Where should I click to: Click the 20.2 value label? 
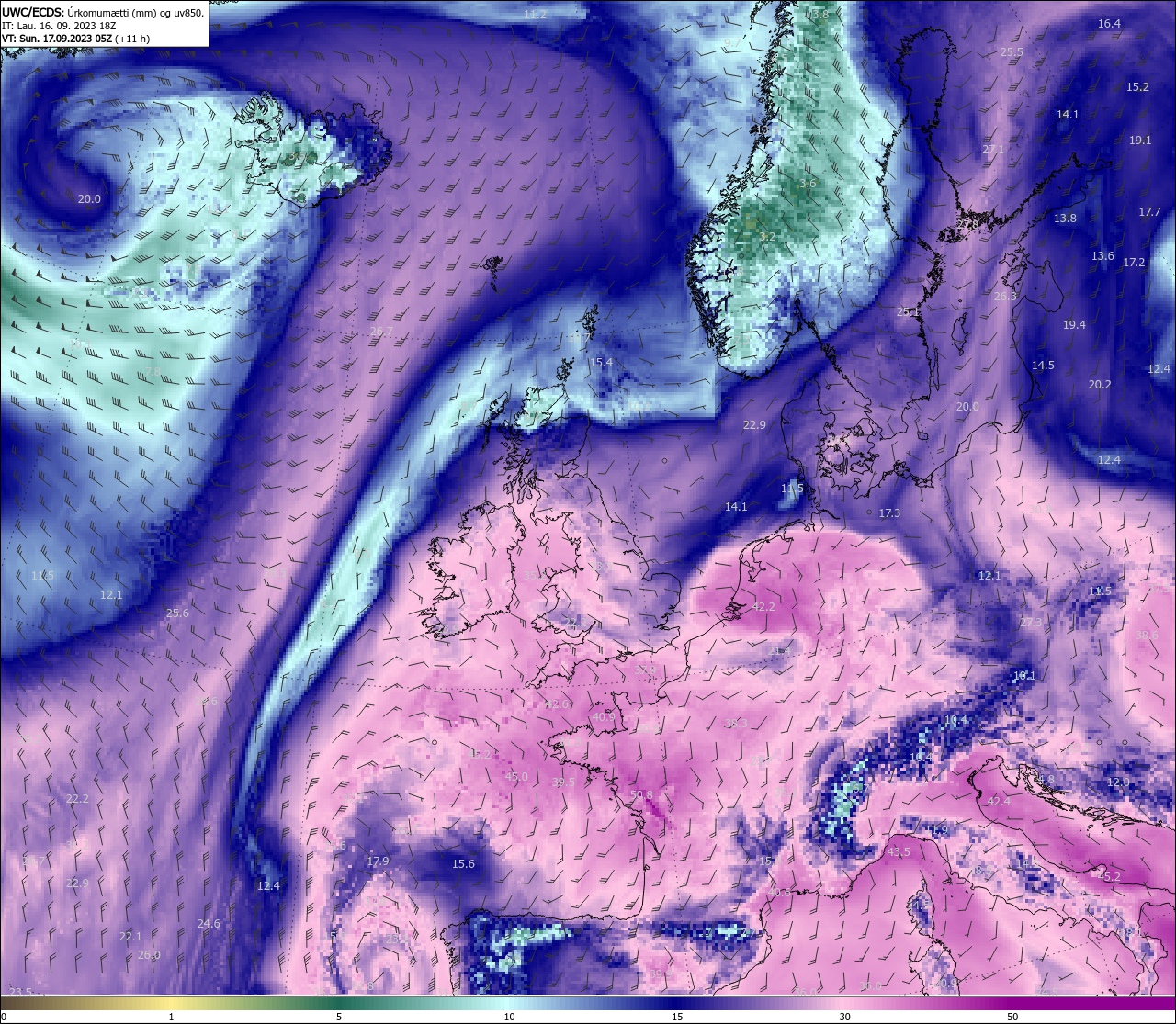tap(1100, 385)
